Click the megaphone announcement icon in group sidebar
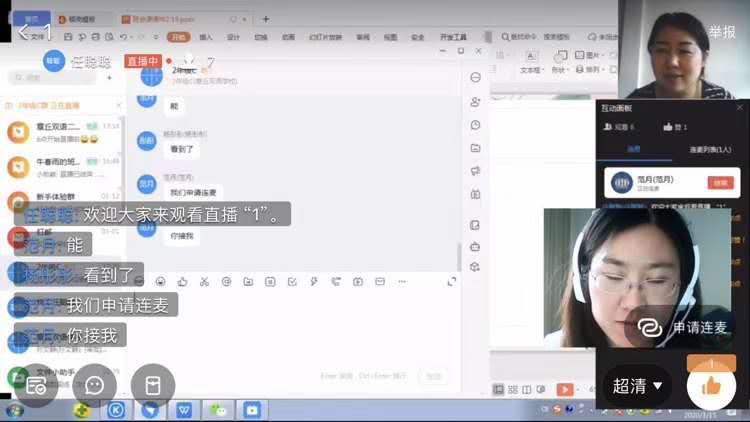Screen dimensions: 750x422 (x=475, y=171)
